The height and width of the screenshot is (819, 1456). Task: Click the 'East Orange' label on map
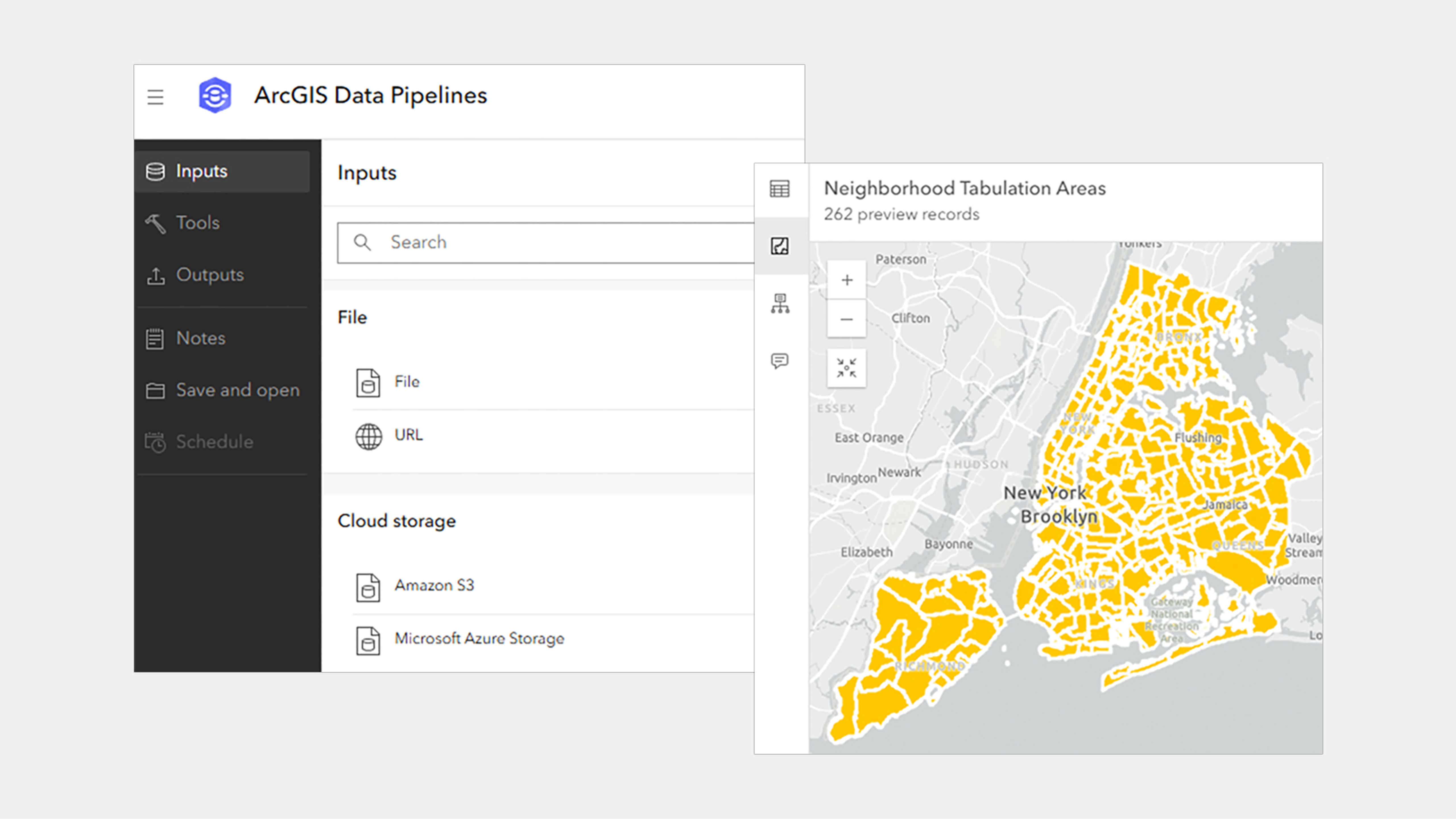pos(869,438)
